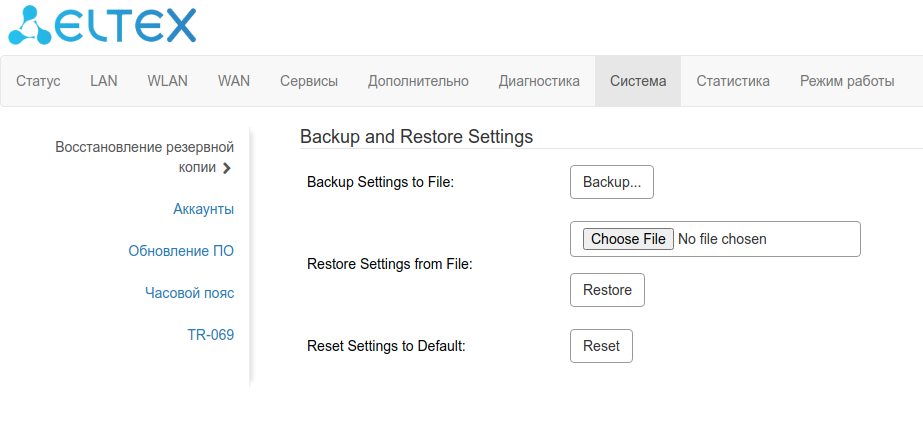The height and width of the screenshot is (427, 923).
Task: Select the Дополнительно tab
Action: coord(418,81)
